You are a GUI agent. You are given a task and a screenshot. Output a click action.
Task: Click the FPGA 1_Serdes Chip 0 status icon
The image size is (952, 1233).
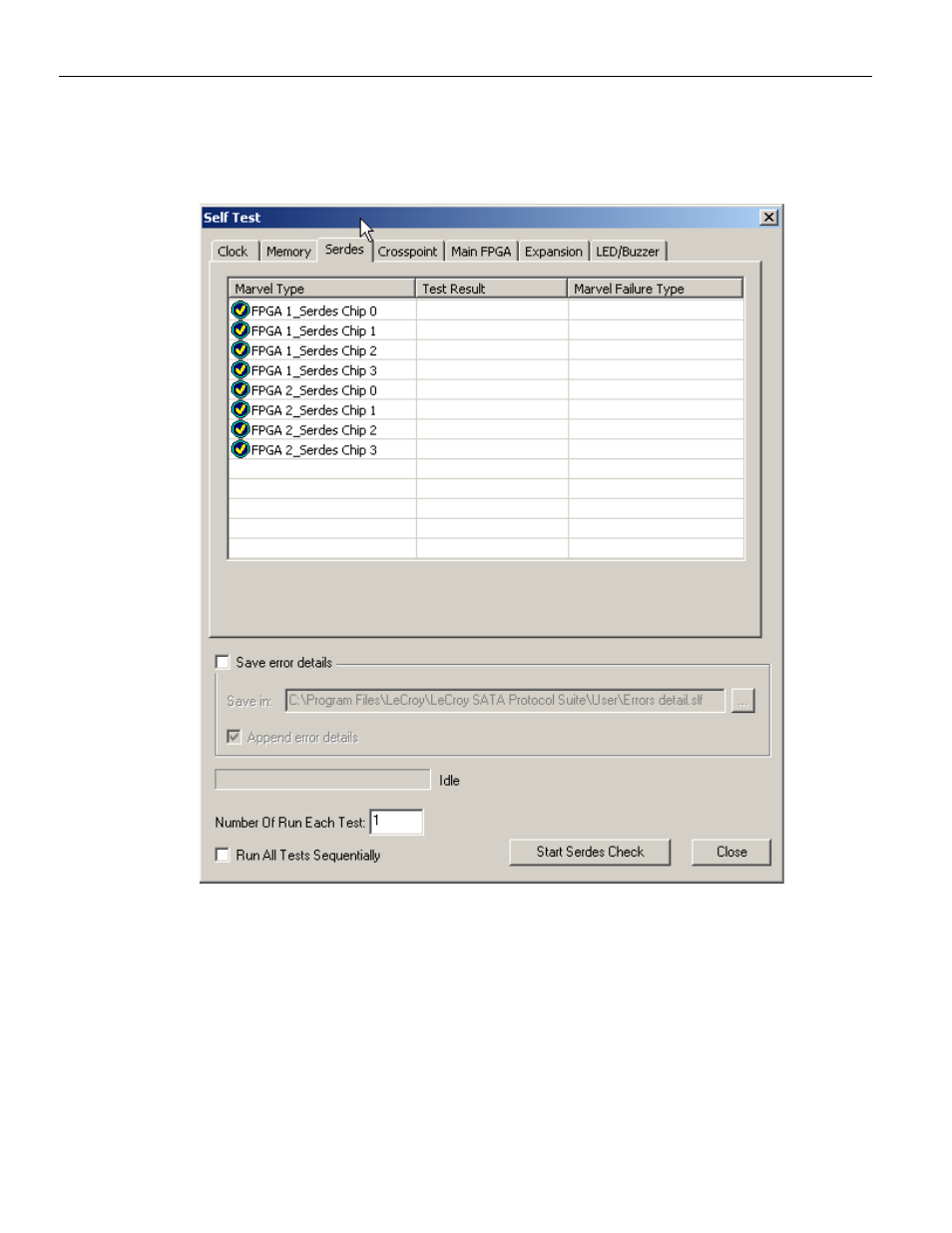[x=239, y=310]
